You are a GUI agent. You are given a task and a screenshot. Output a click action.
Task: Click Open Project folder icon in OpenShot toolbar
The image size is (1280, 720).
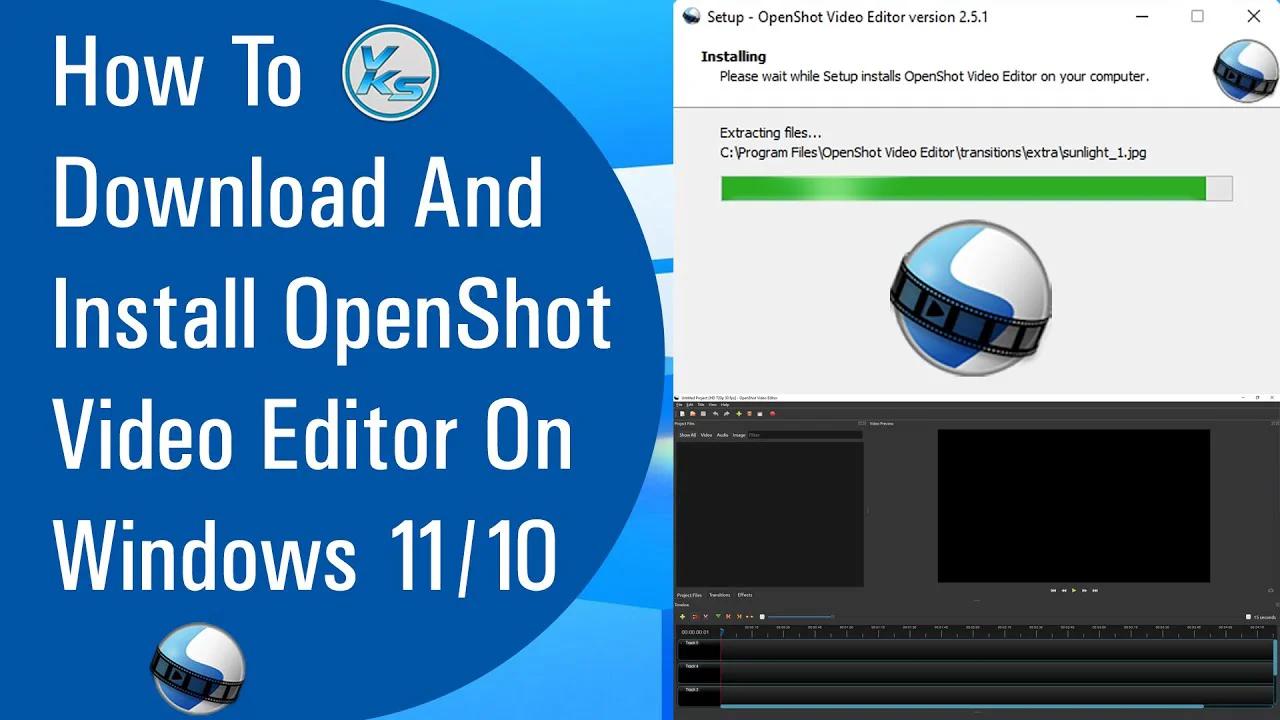[x=693, y=414]
